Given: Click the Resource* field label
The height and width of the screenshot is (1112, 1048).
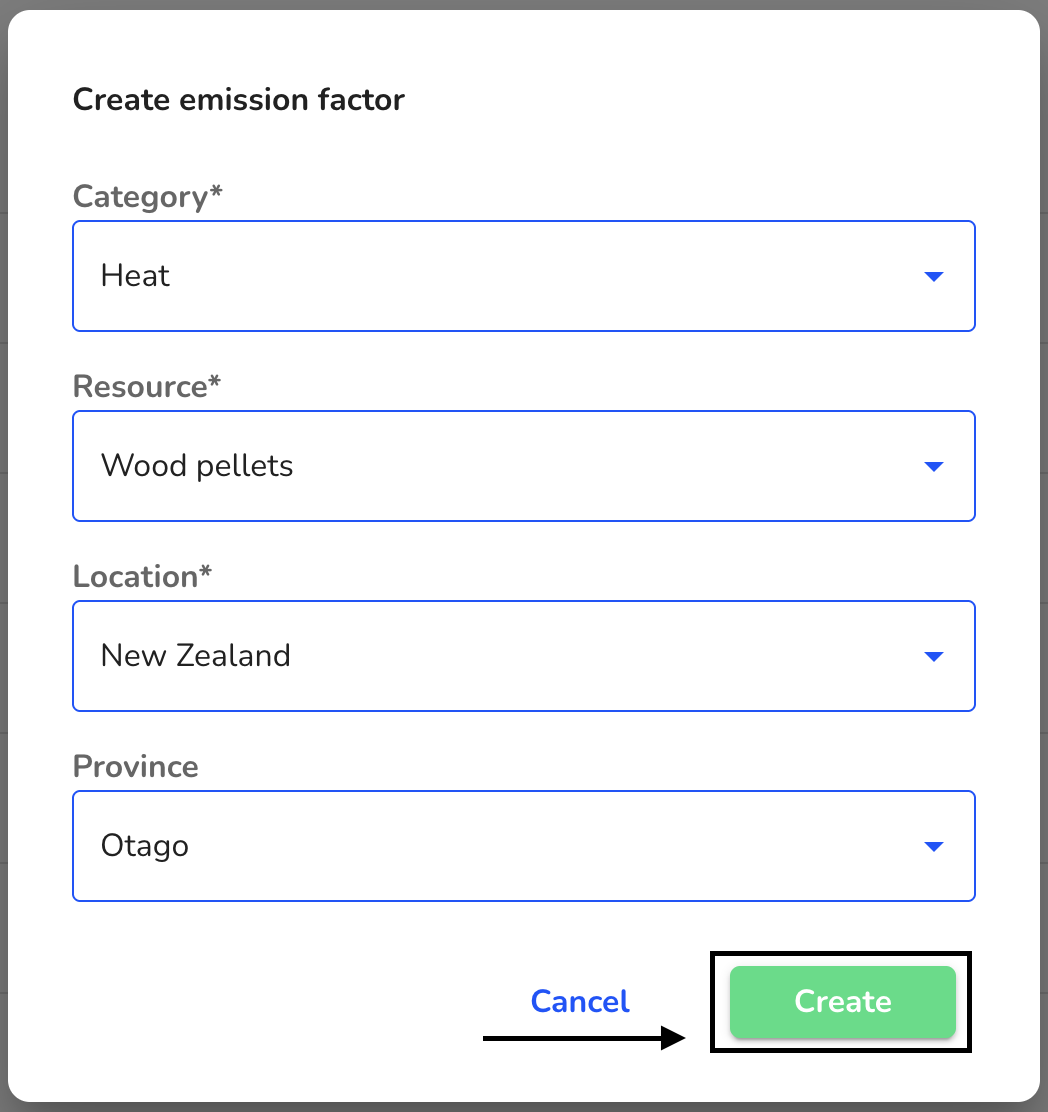Looking at the screenshot, I should point(147,387).
